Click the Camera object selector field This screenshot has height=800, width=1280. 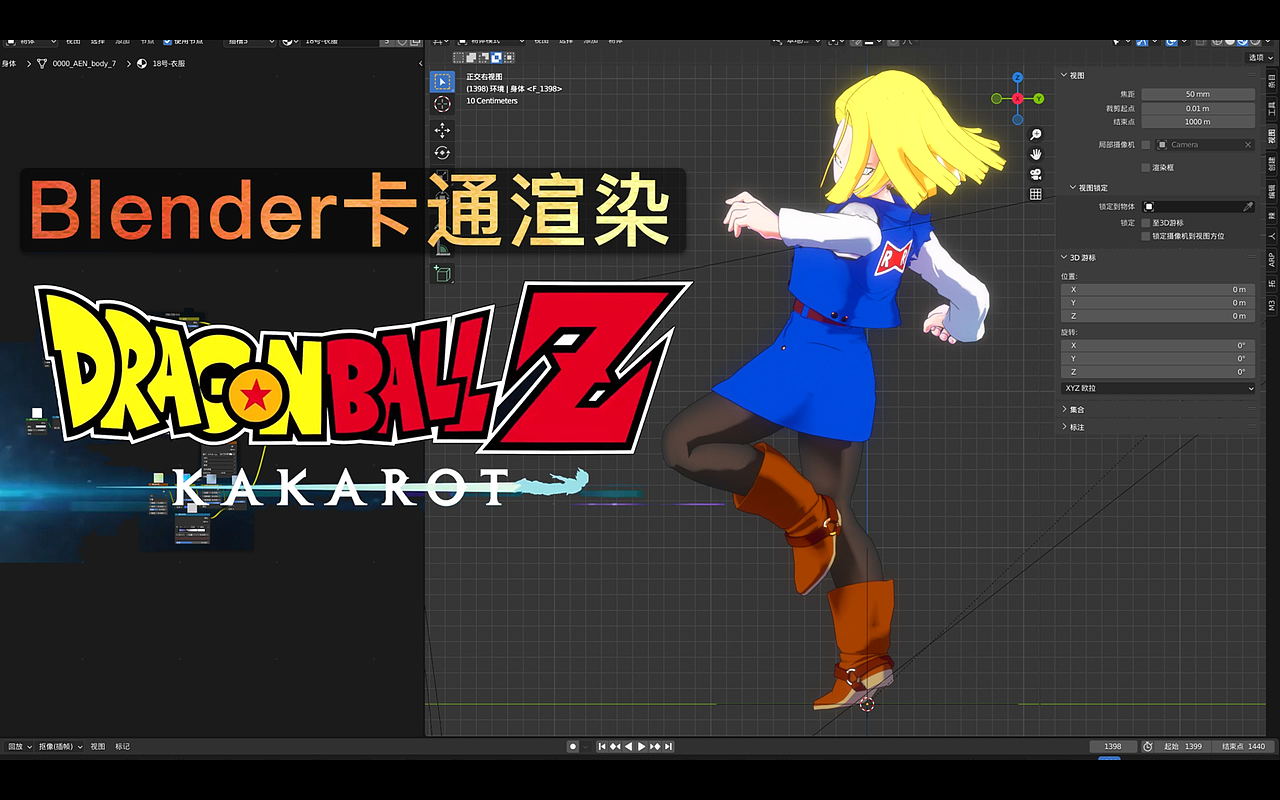[1205, 145]
